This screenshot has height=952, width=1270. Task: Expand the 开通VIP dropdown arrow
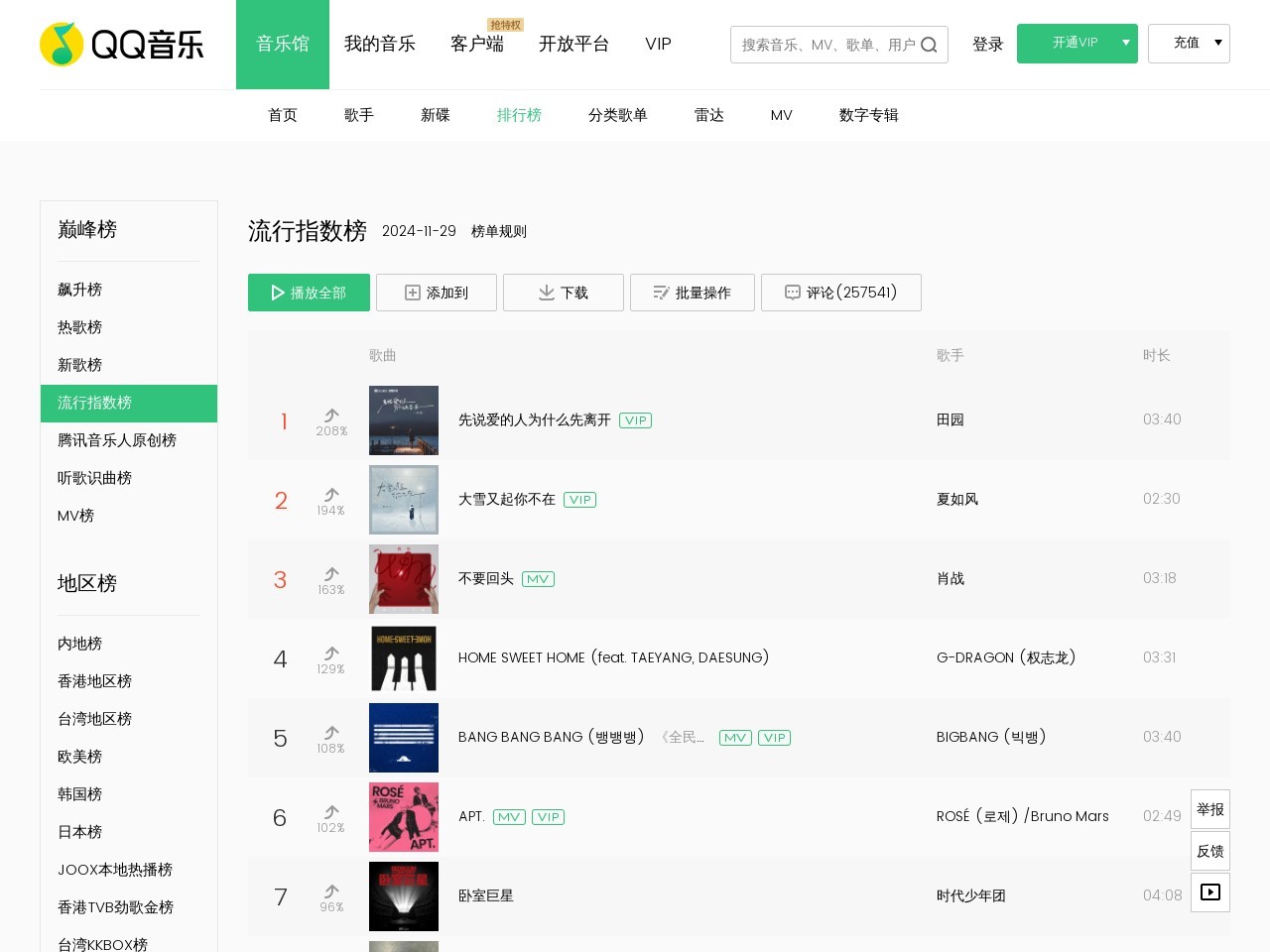[1125, 44]
